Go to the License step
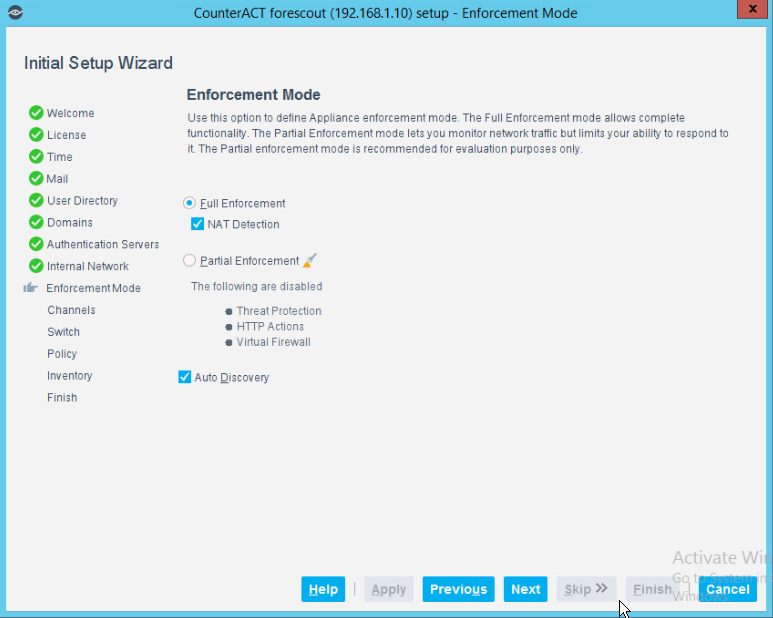The height and width of the screenshot is (618, 773). [67, 135]
